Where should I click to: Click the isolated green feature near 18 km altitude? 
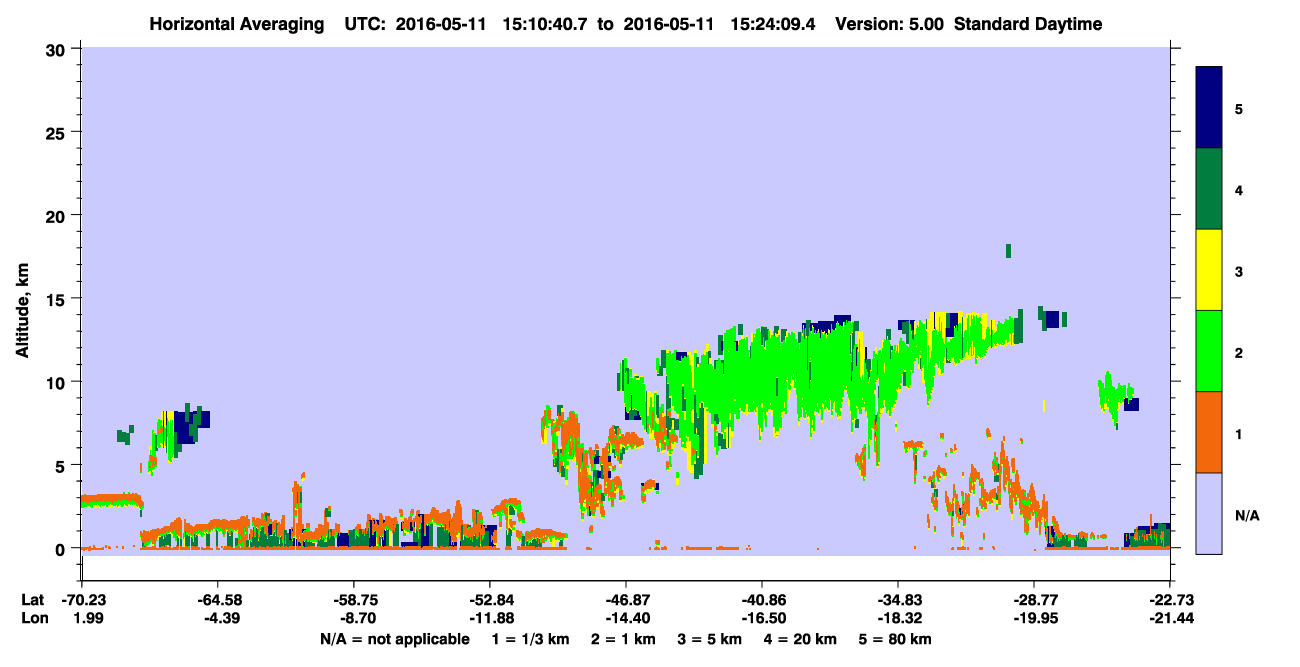(x=1008, y=250)
